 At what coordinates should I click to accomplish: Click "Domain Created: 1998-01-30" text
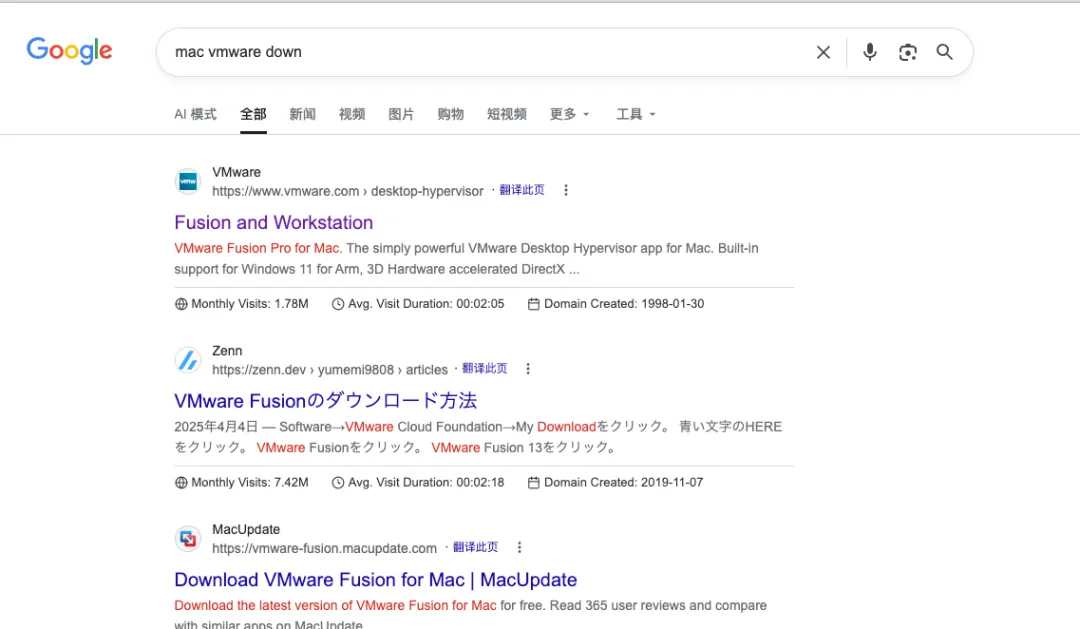pyautogui.click(x=624, y=304)
